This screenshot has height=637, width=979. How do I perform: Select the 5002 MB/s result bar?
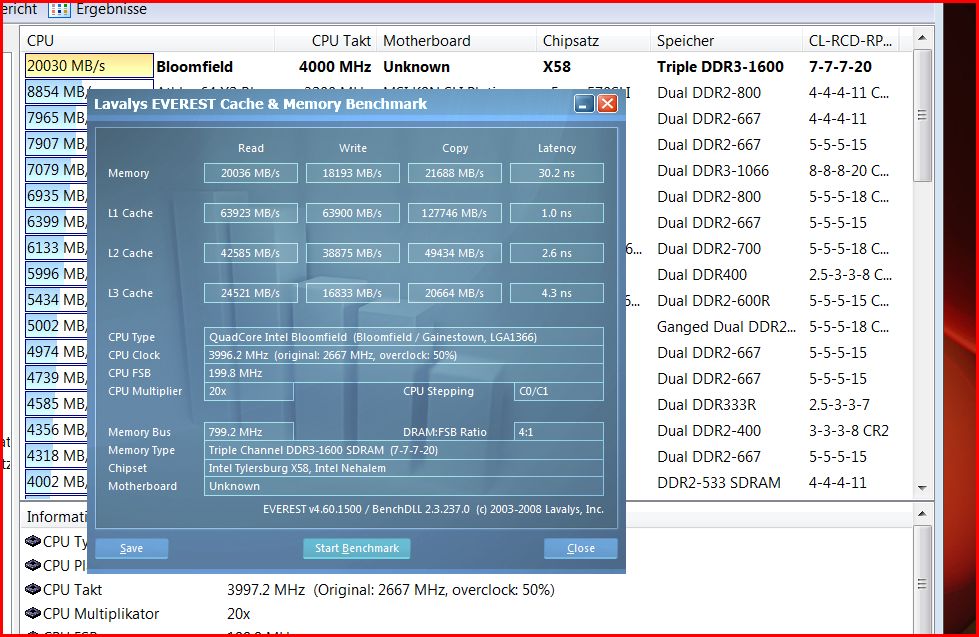(56, 326)
